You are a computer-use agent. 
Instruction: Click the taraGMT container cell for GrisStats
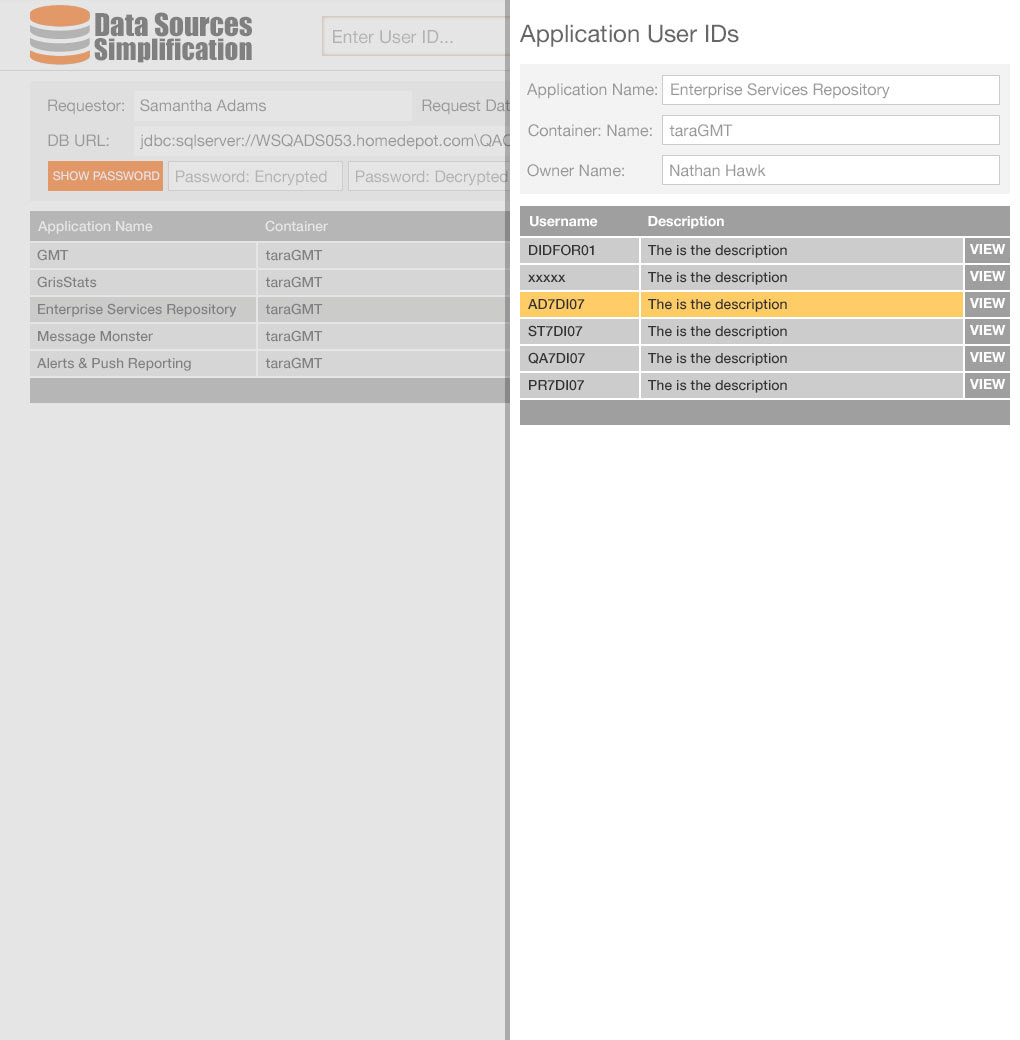pos(383,283)
